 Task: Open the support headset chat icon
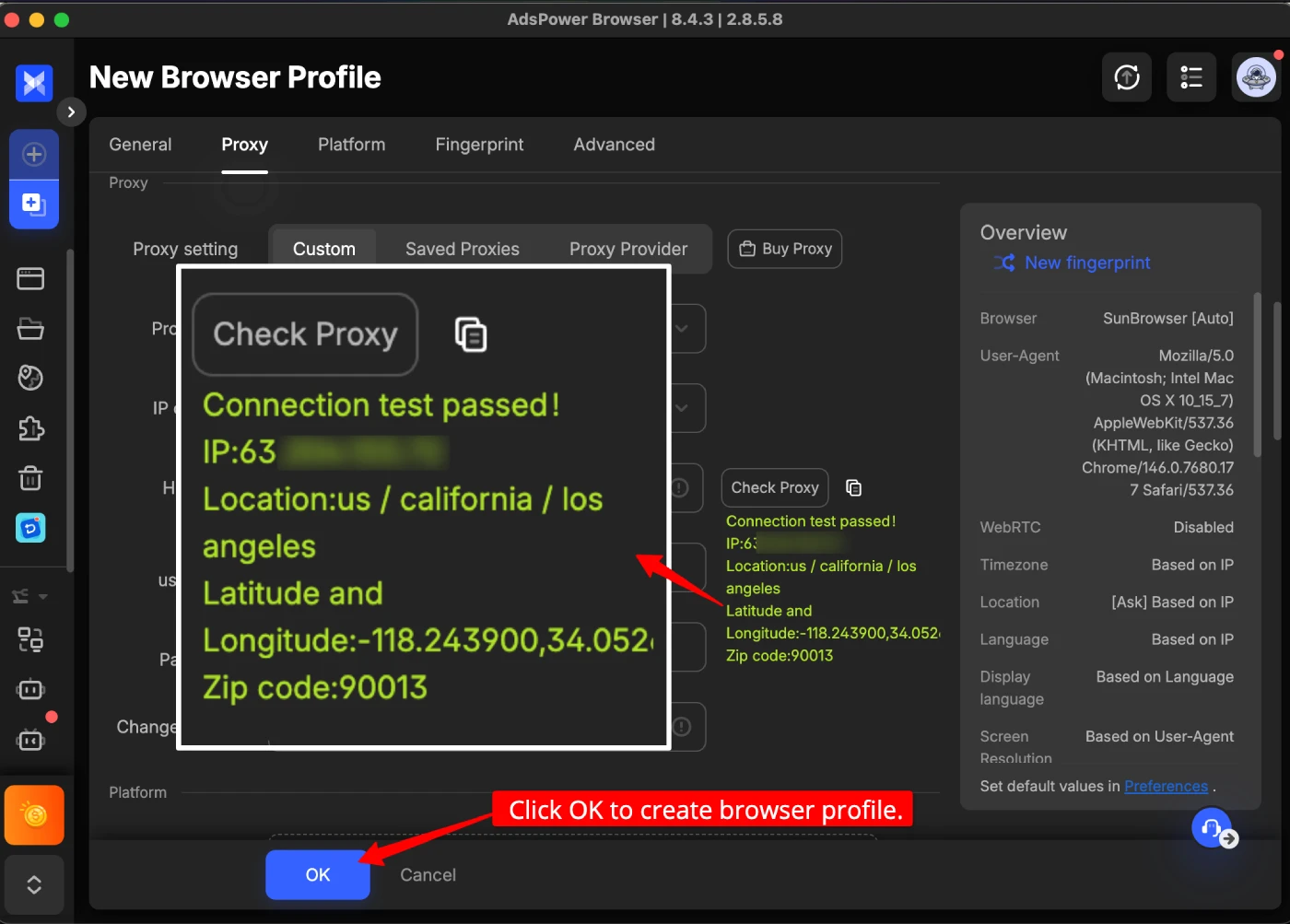(1213, 827)
